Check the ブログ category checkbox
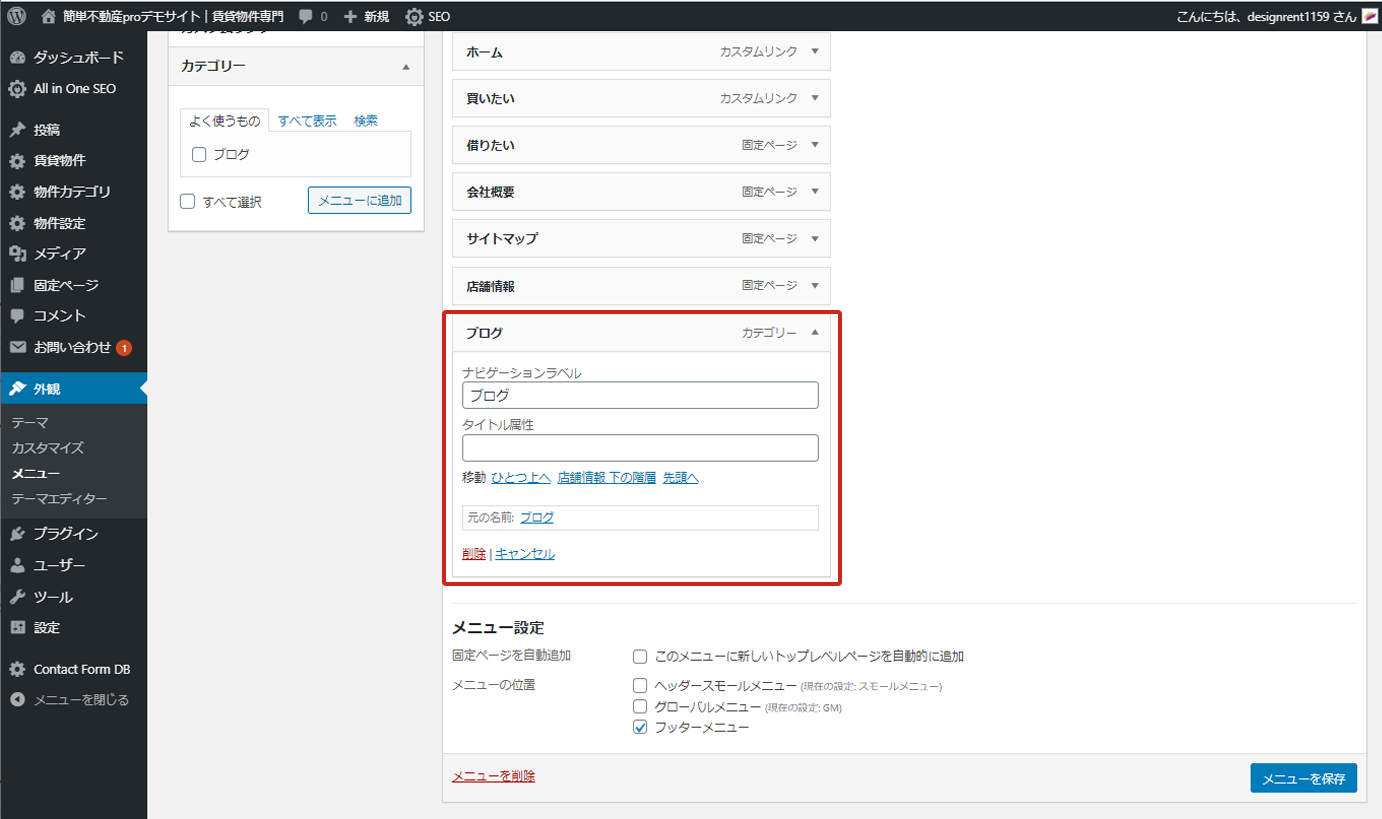1382x819 pixels. (199, 155)
